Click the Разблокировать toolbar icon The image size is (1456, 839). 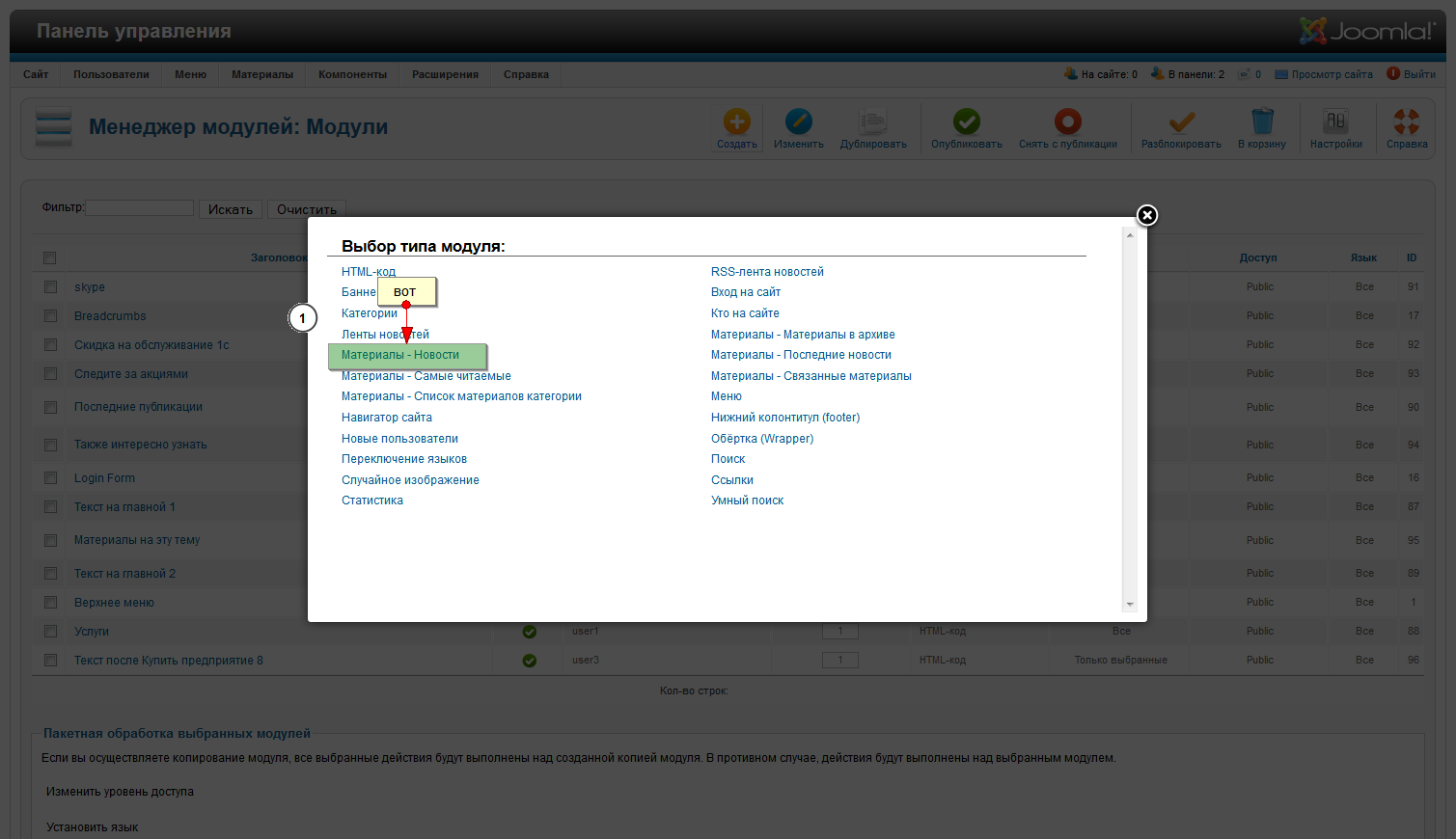tap(1182, 122)
